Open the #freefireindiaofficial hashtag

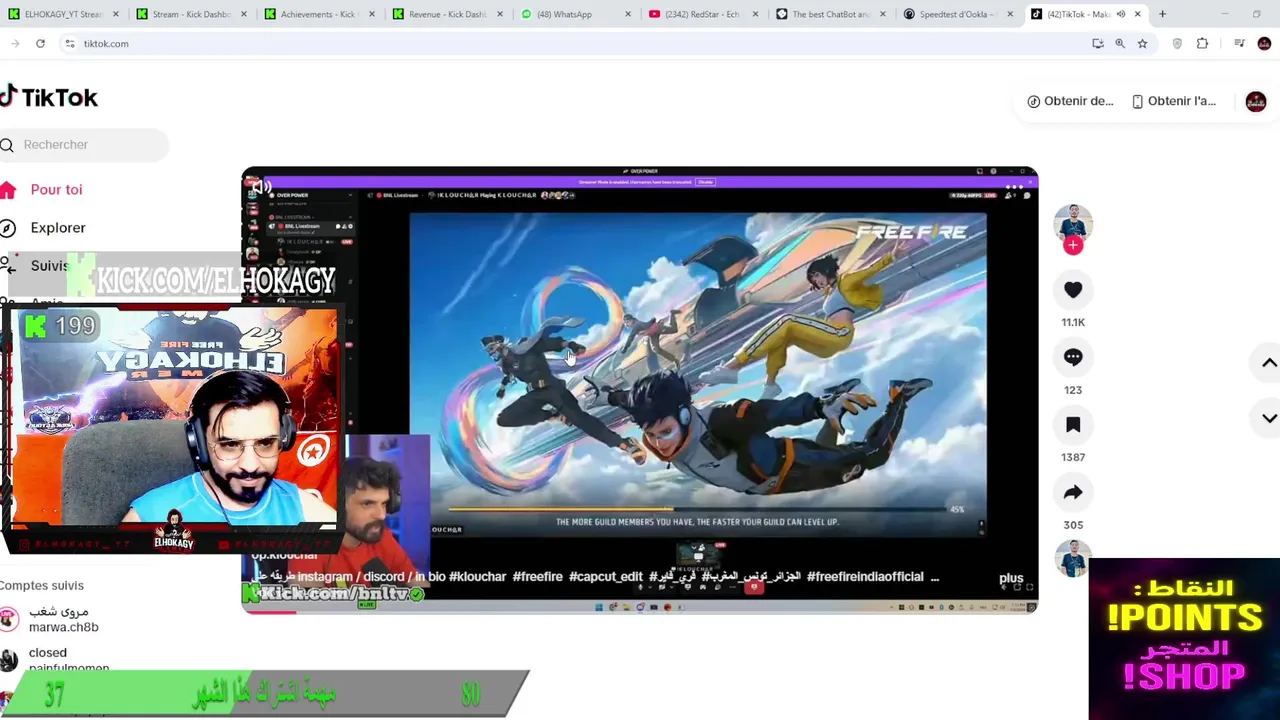865,577
